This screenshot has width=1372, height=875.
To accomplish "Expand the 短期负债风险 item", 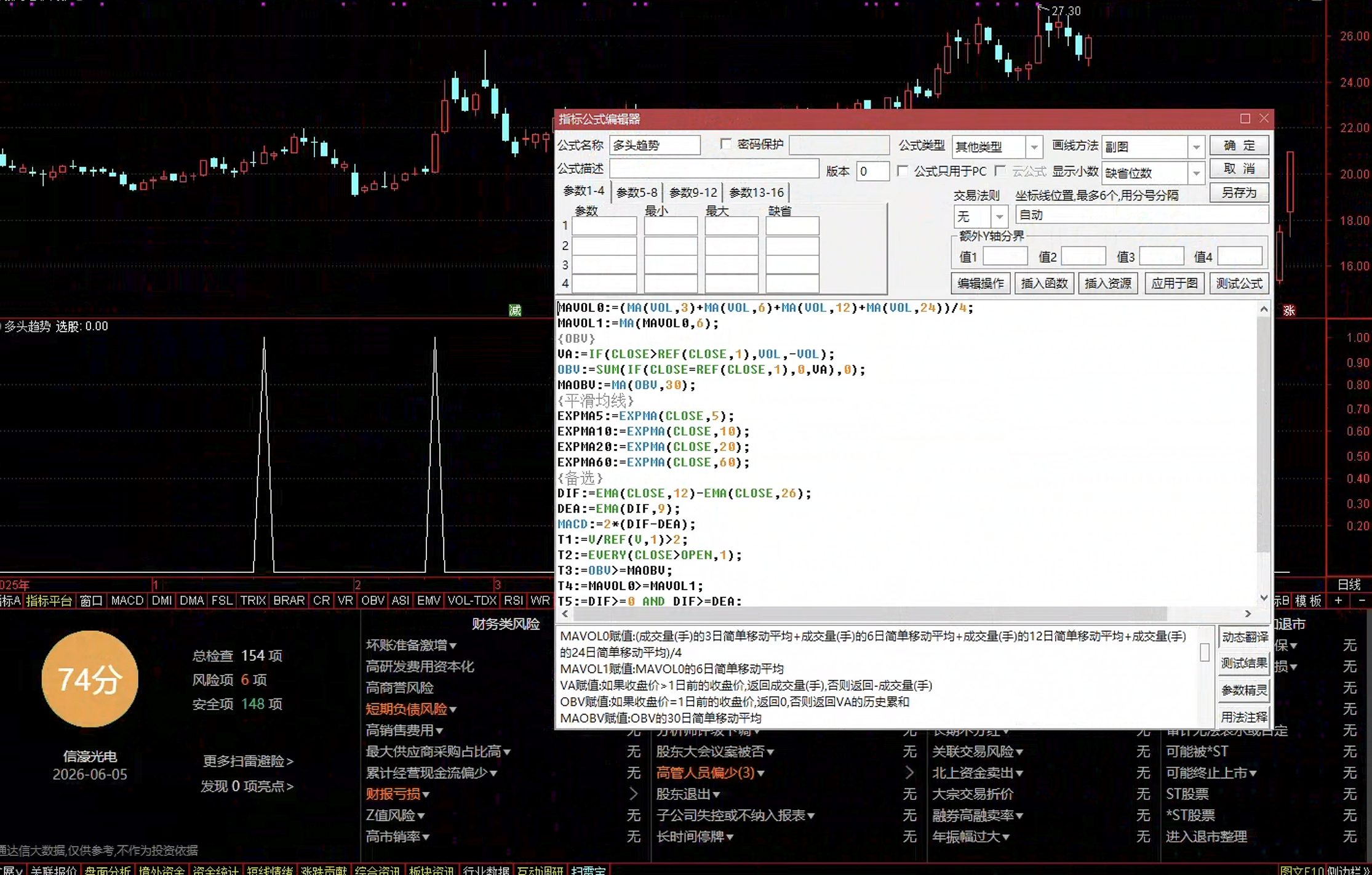I will coord(411,709).
